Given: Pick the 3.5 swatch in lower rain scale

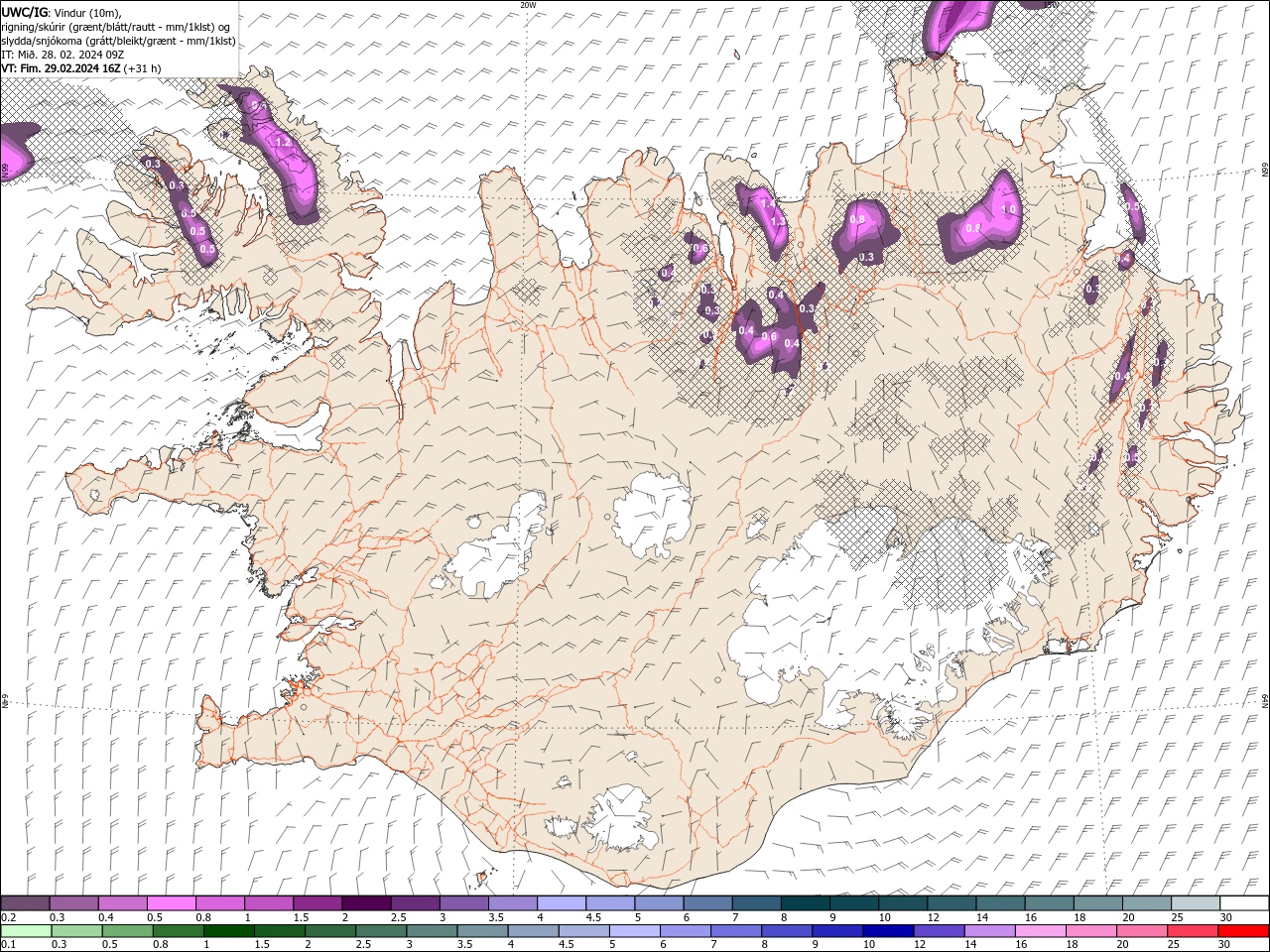Looking at the screenshot, I should point(481,931).
